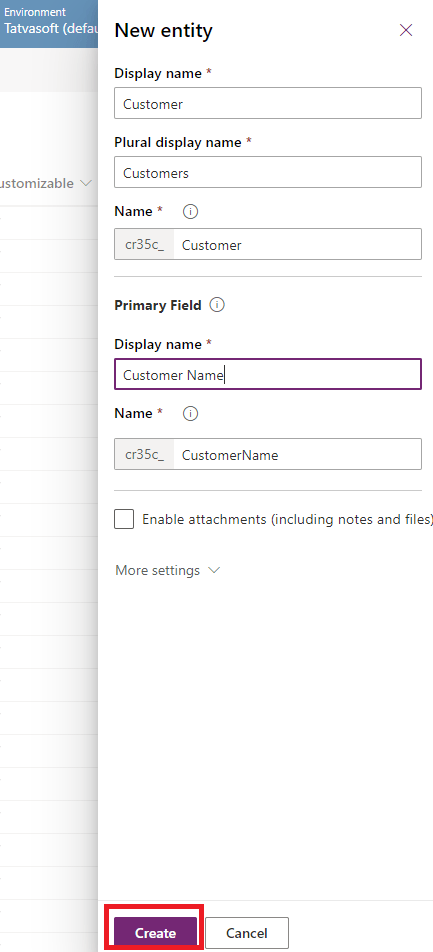Focus the entity Display name field containing Customer

click(268, 103)
